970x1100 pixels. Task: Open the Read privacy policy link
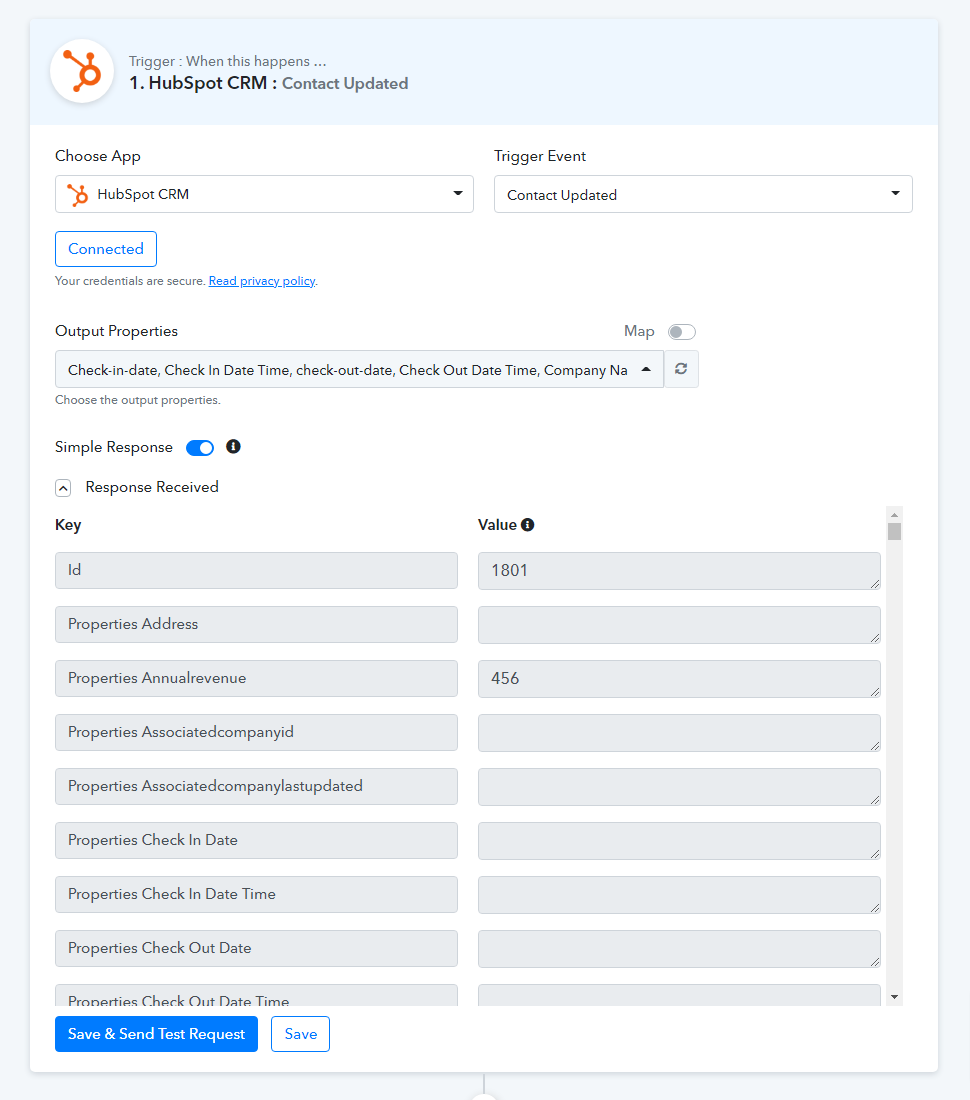[262, 281]
